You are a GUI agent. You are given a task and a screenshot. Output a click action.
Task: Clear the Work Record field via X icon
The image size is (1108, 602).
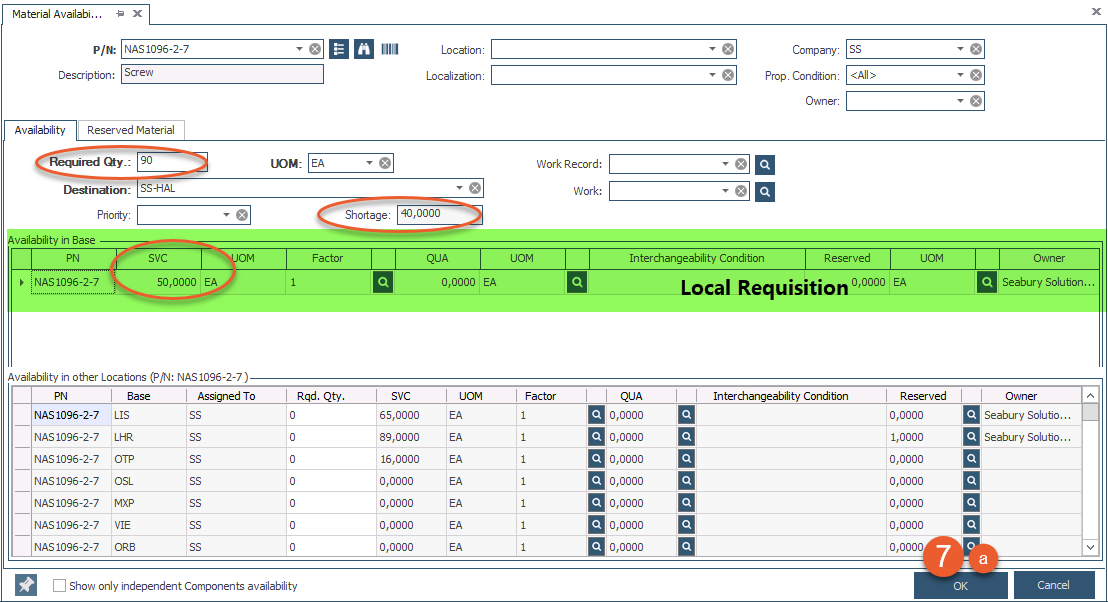pos(741,164)
